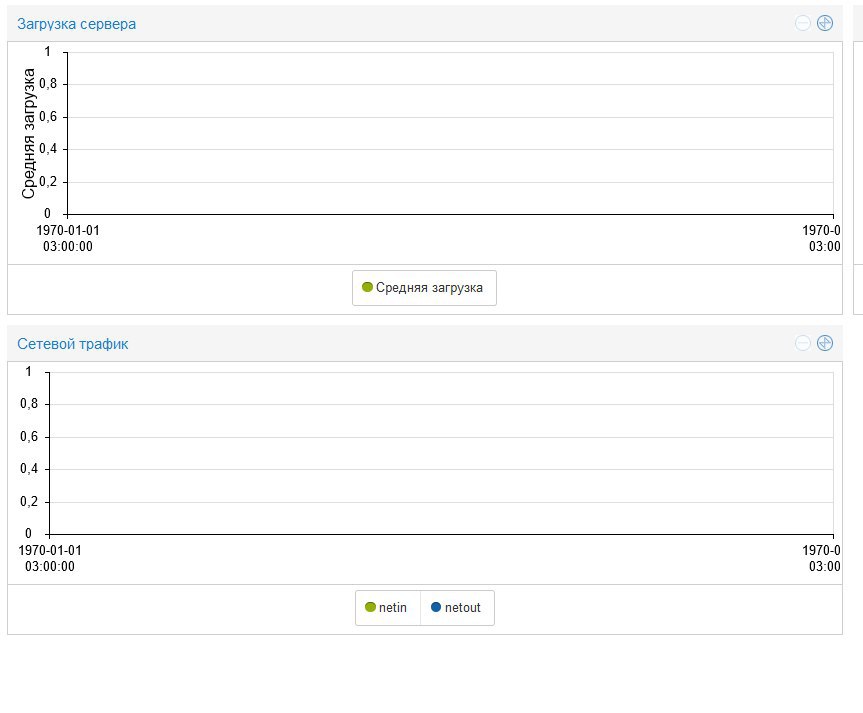Click the 1970-01-01 start date under Сетевой трафик chart

[50, 550]
